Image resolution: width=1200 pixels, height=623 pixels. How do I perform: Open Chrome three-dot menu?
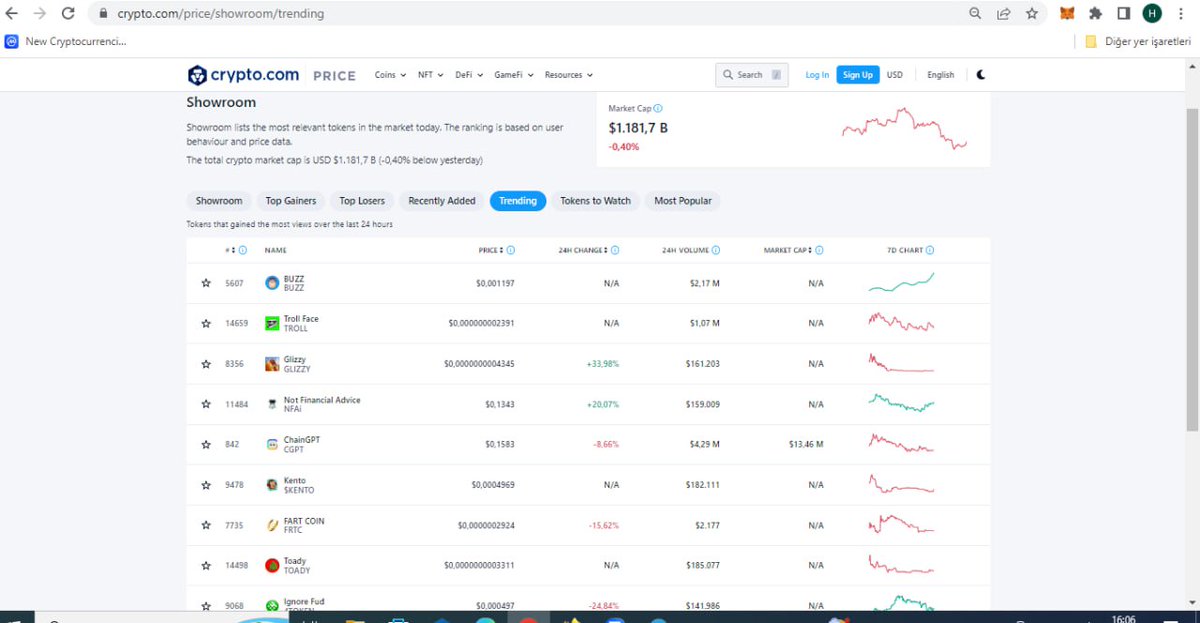[x=1181, y=14]
